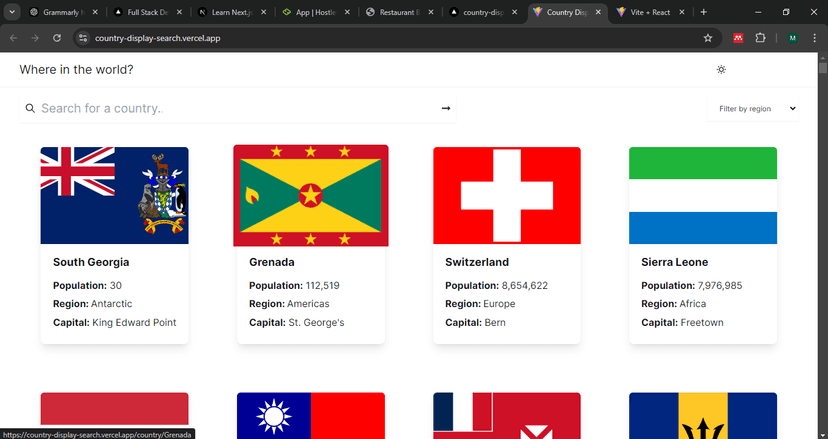The width and height of the screenshot is (828, 439).
Task: Close the active Country Disp tab
Action: pos(598,12)
